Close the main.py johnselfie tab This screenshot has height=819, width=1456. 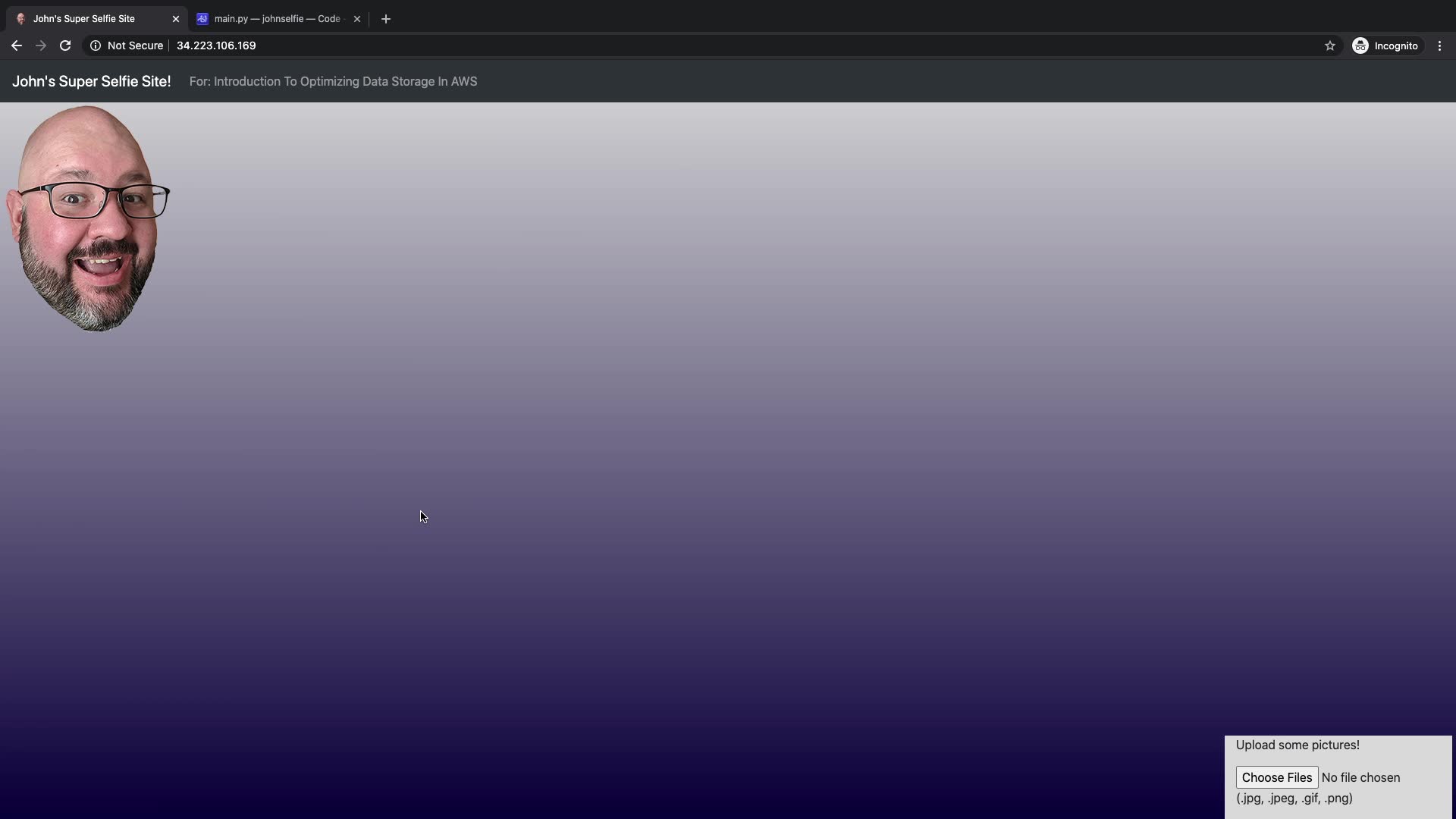coord(357,19)
